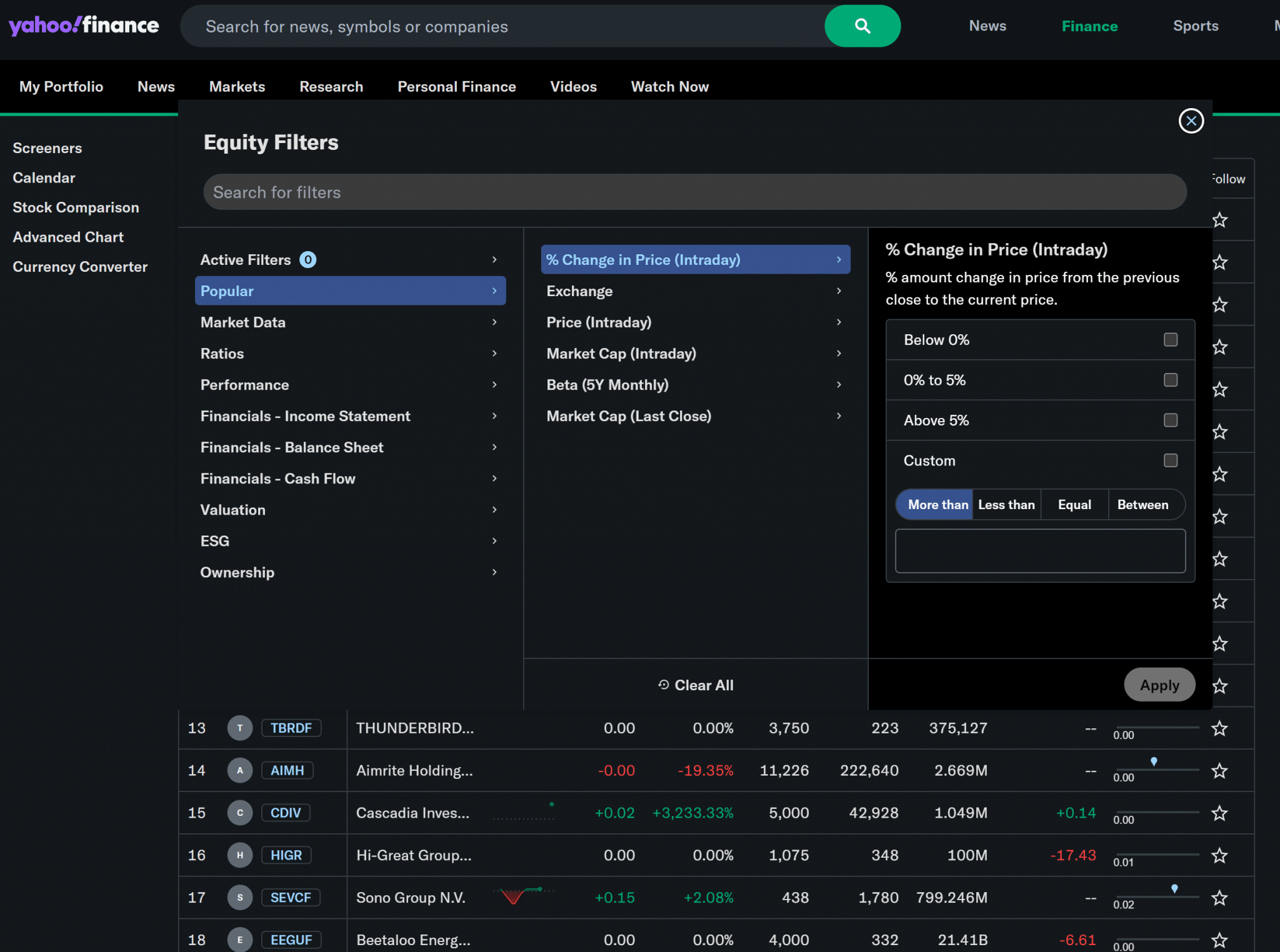The width and height of the screenshot is (1280, 952).
Task: Click the Search for filters field
Action: 694,192
